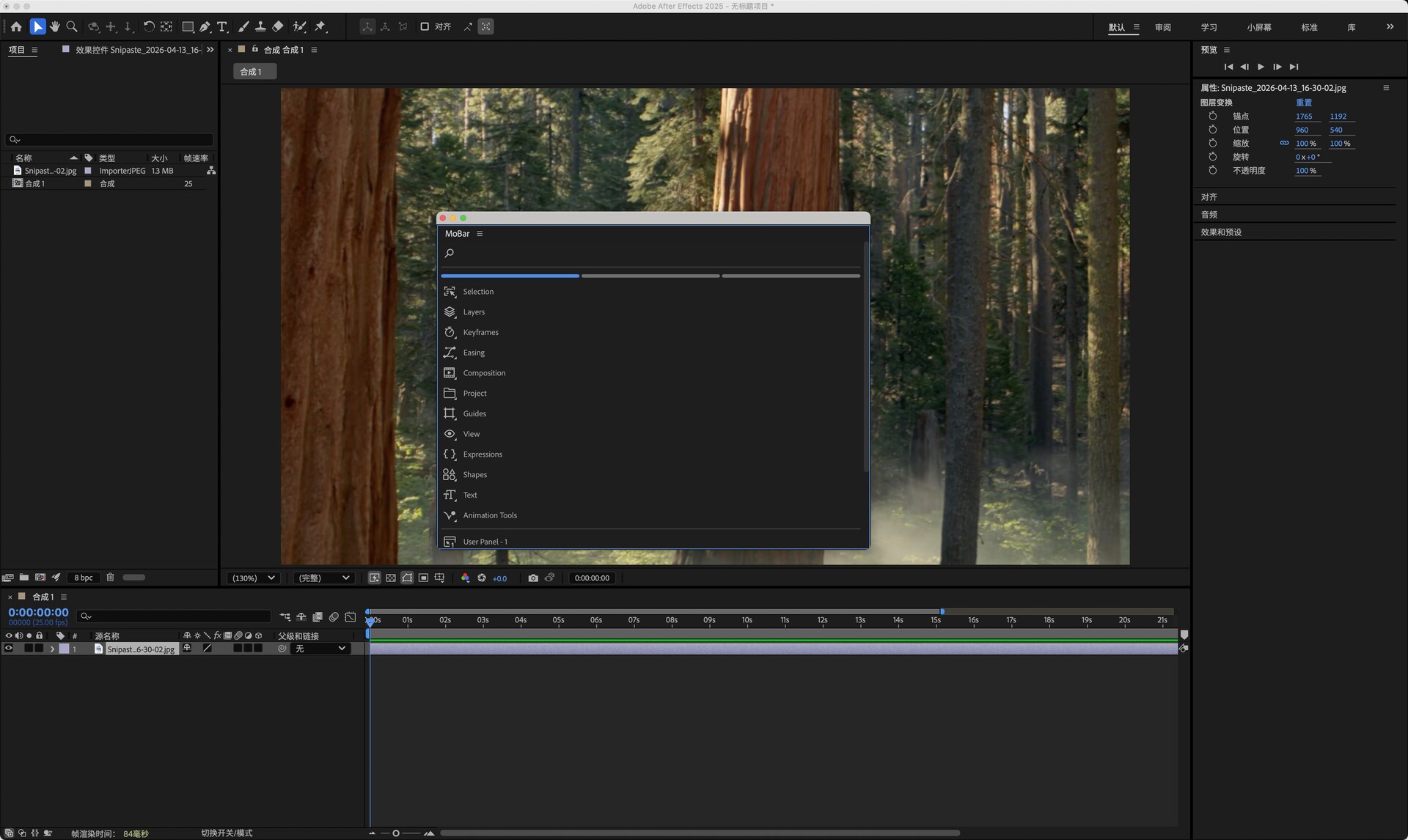Expand layer 1 properties arrow

coord(52,649)
